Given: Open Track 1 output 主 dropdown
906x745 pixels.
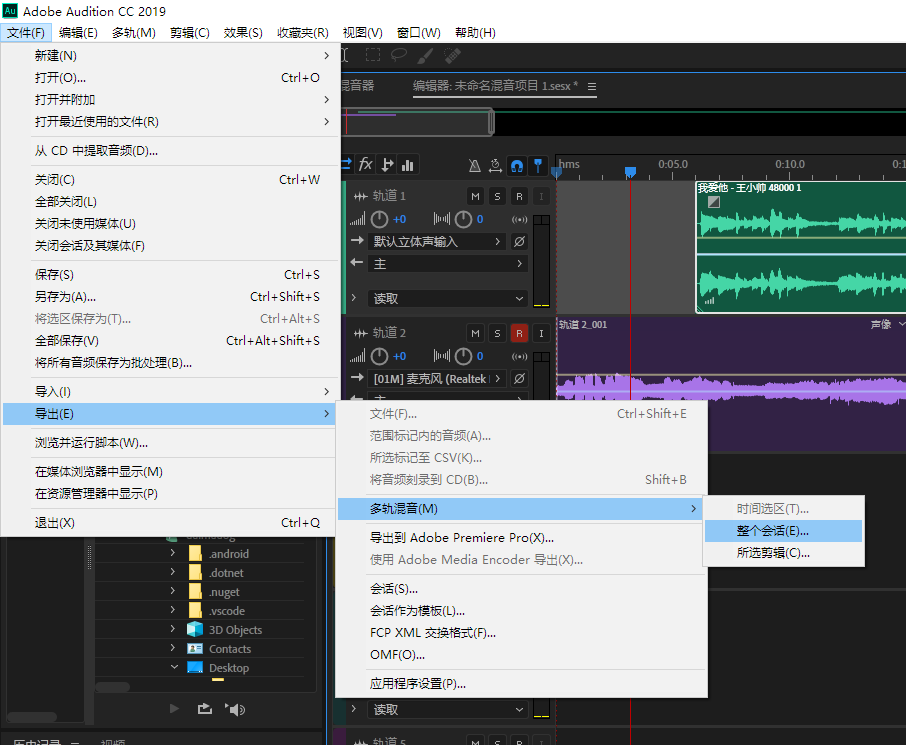Looking at the screenshot, I should (x=448, y=264).
